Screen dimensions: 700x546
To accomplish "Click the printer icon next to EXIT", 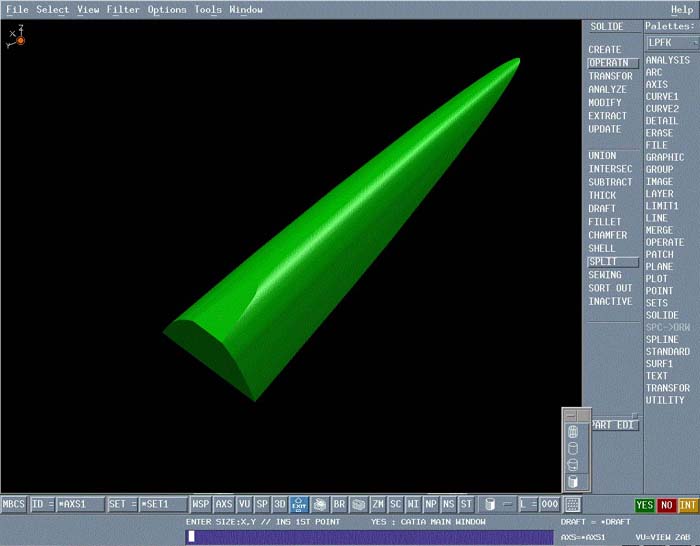I will (319, 505).
